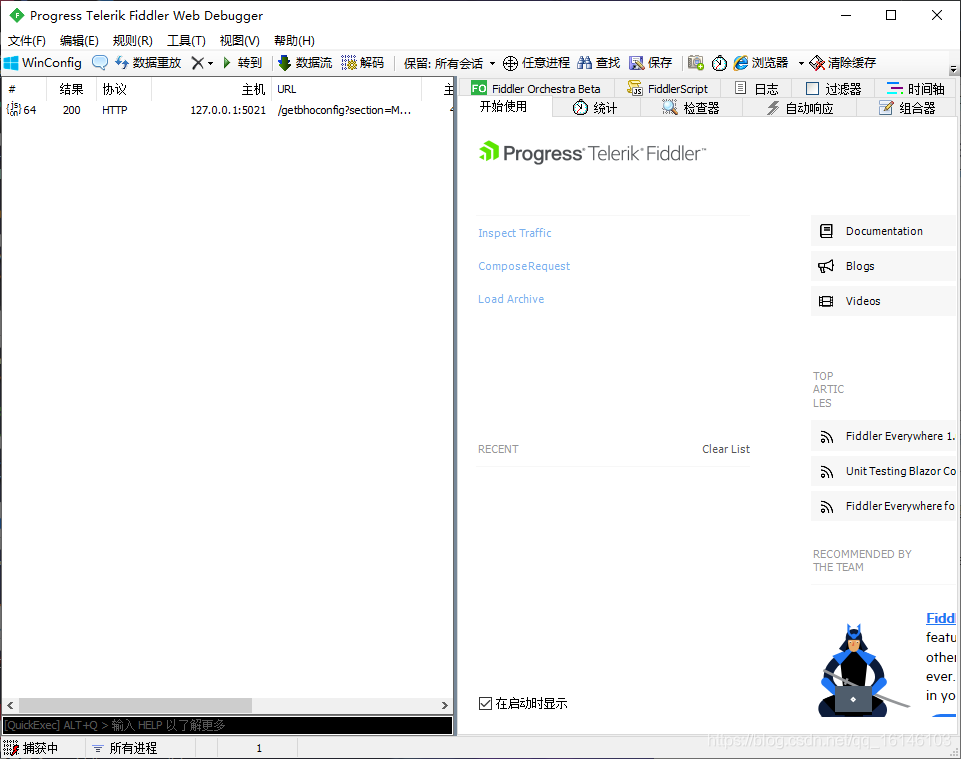
Task: Open the Fiddler Everywhere 1. article
Action: click(x=883, y=436)
